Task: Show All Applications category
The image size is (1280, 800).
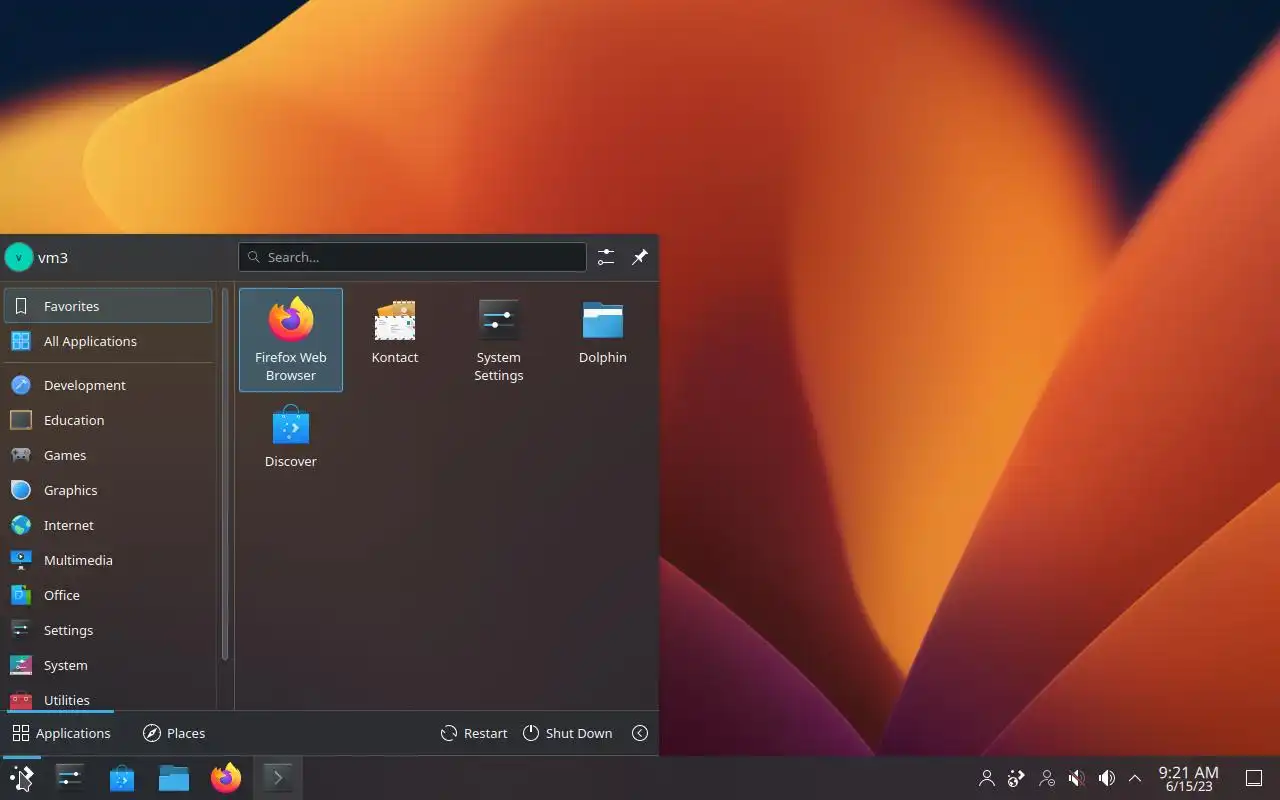Action: (108, 341)
